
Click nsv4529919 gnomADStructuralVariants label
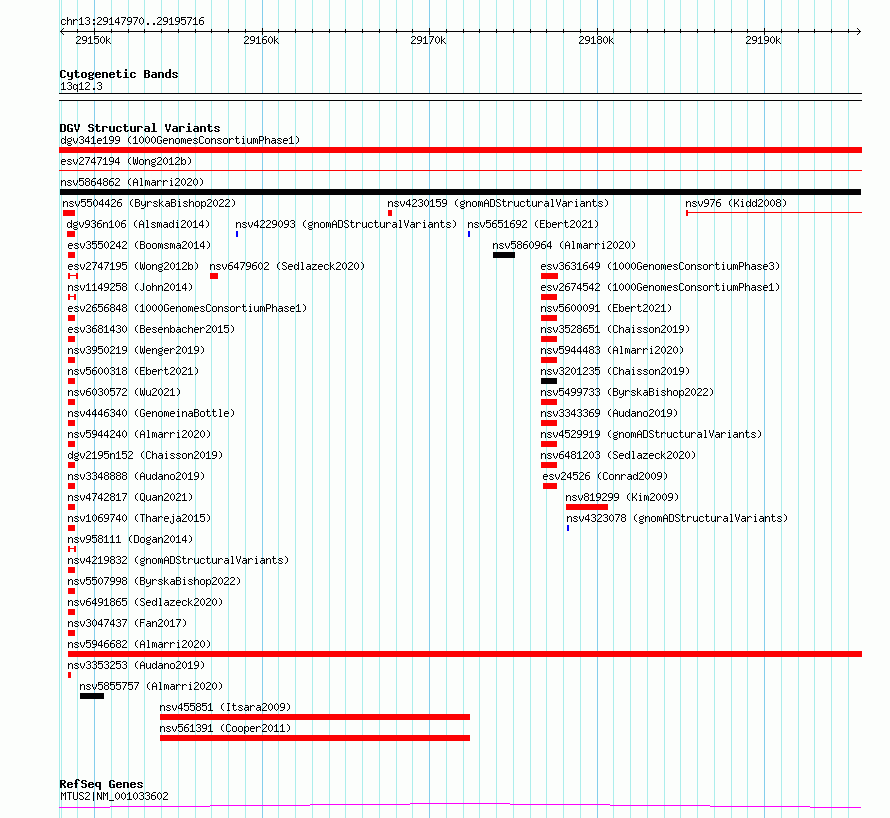click(x=651, y=434)
